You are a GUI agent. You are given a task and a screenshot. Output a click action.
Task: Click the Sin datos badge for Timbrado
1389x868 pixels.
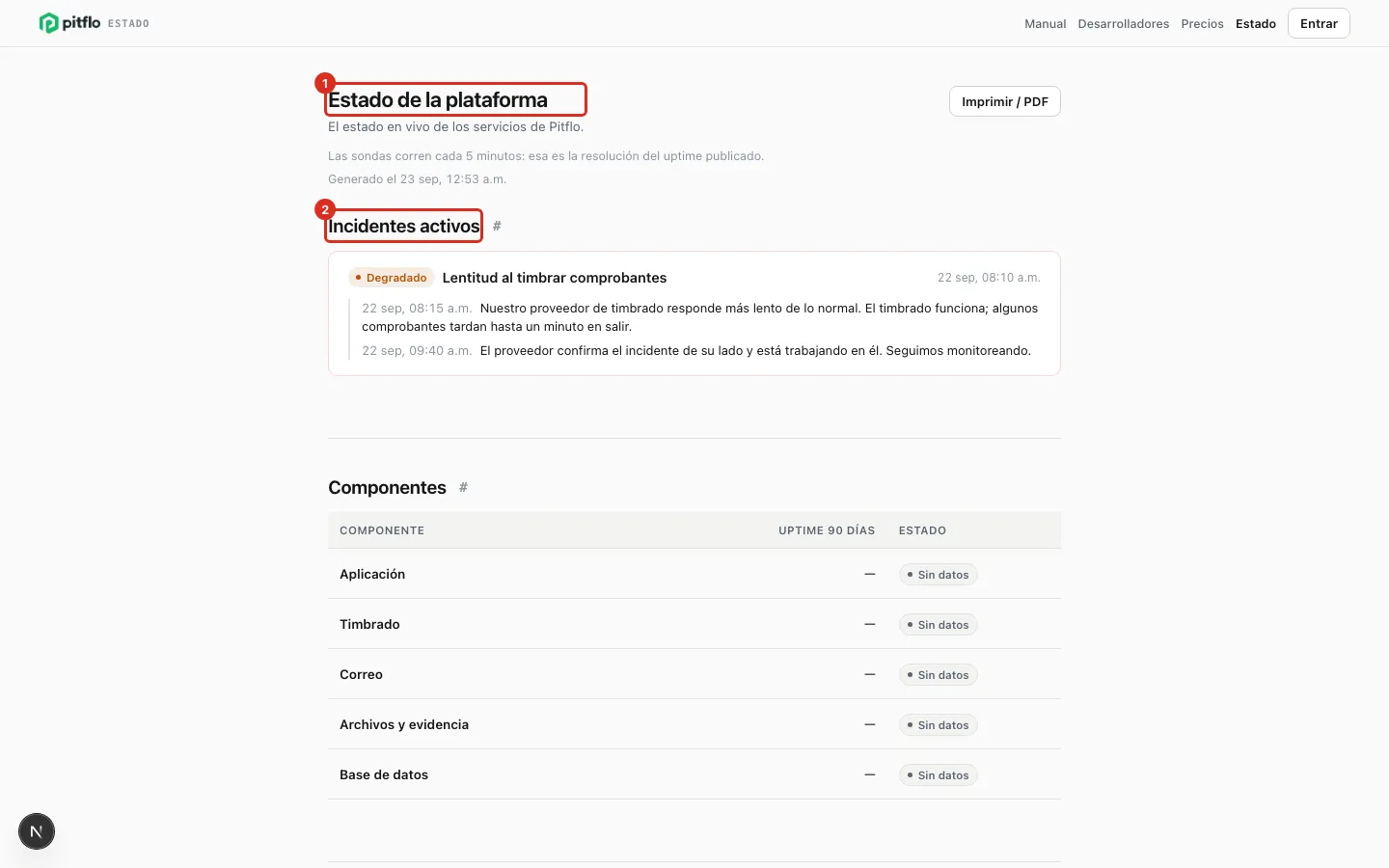(939, 625)
